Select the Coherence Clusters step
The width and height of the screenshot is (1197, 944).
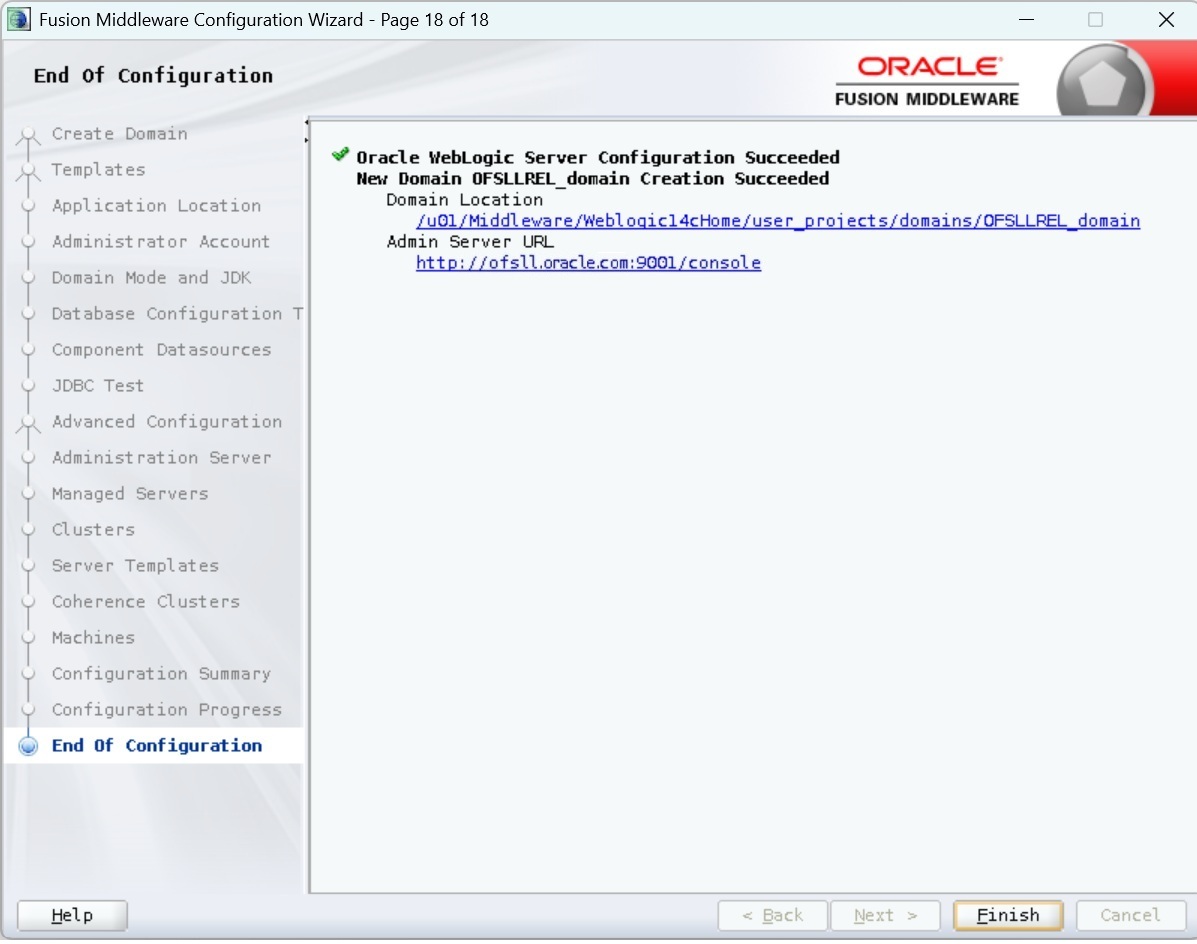(146, 601)
